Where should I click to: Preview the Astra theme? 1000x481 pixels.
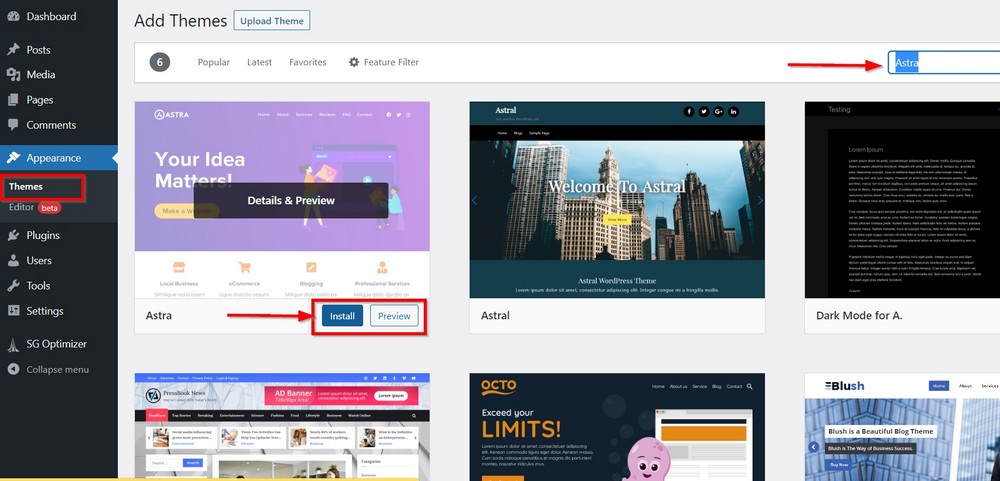coord(394,316)
